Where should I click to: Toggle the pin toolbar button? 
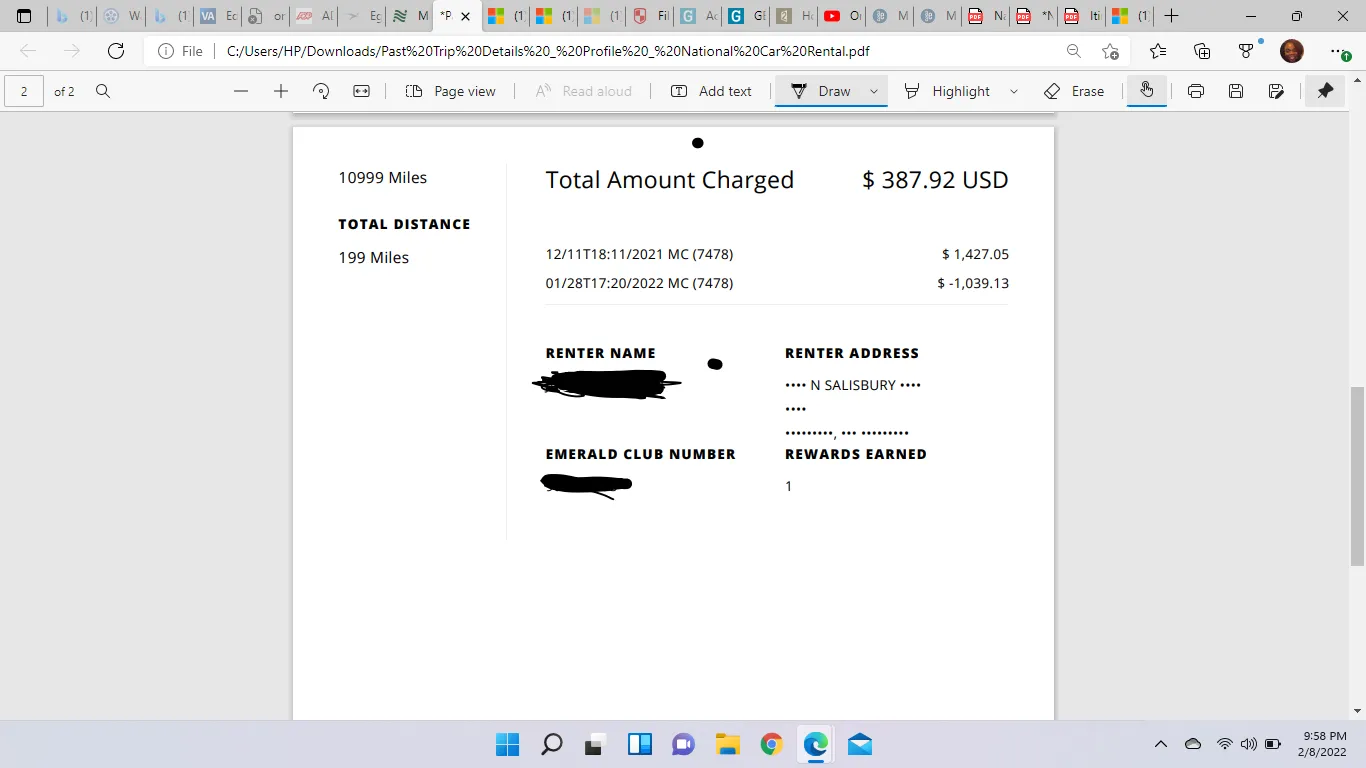click(x=1325, y=91)
